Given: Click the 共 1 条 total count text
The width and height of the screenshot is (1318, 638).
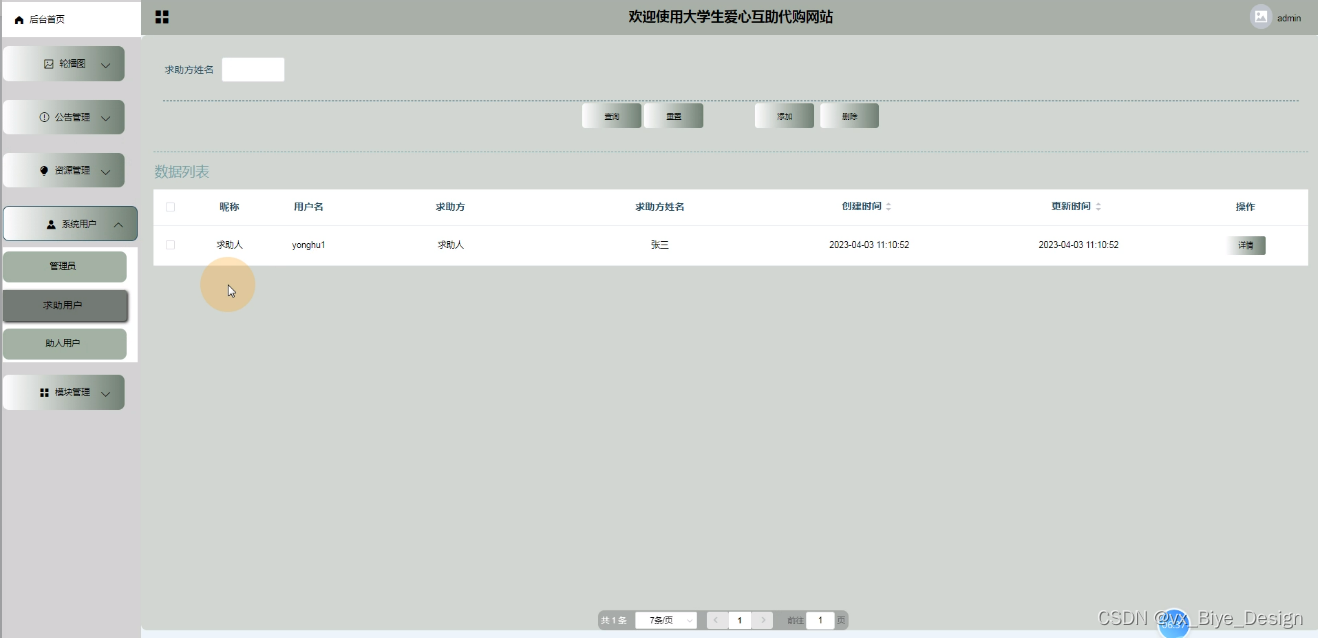Looking at the screenshot, I should pyautogui.click(x=614, y=620).
